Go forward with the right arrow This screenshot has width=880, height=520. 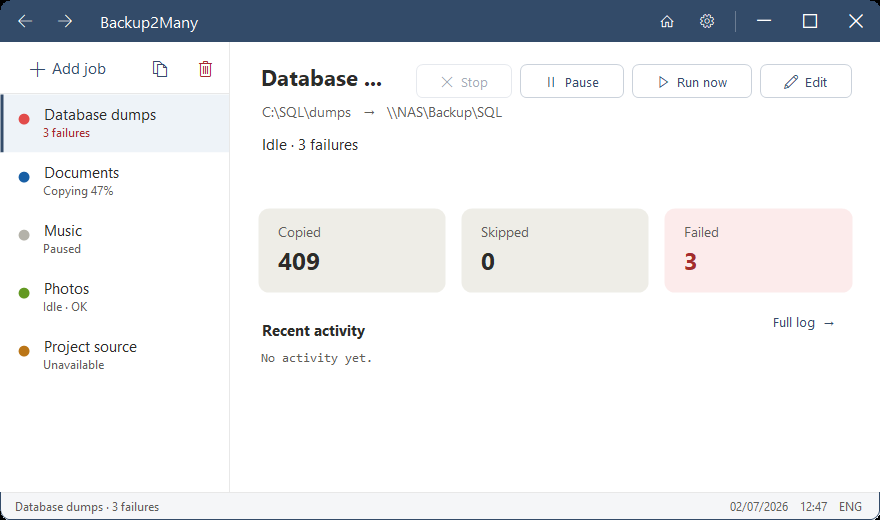[x=65, y=21]
